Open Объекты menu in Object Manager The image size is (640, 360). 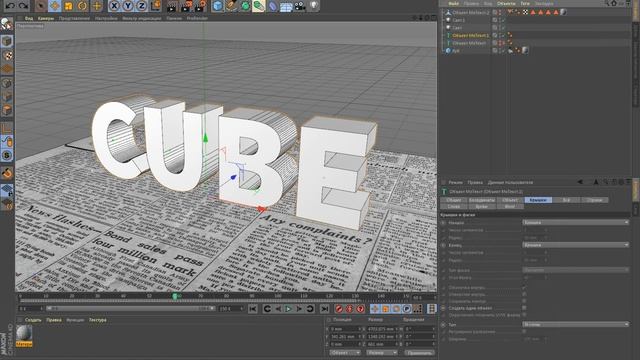pyautogui.click(x=506, y=3)
